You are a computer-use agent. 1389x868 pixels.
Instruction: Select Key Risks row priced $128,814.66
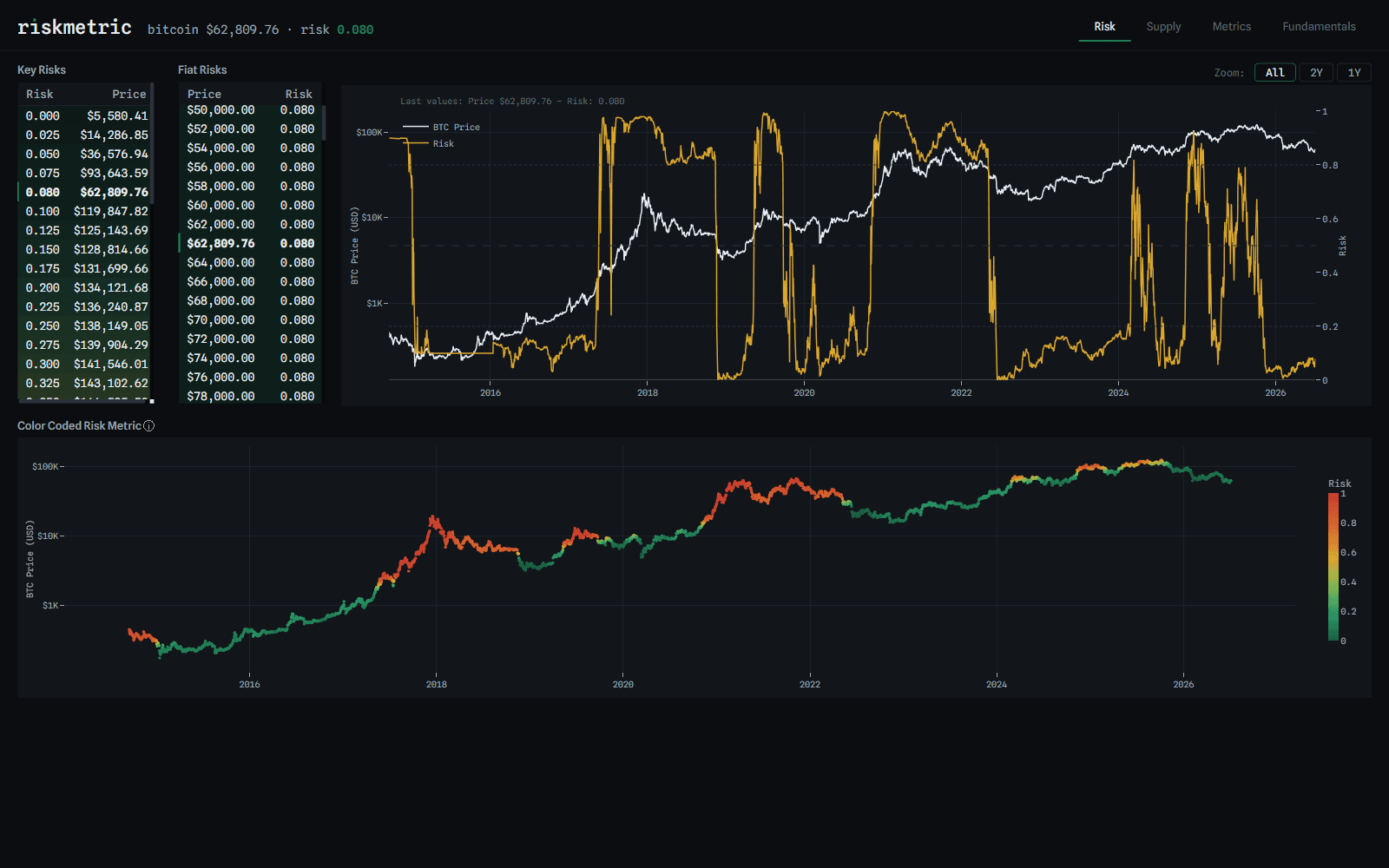coord(86,249)
